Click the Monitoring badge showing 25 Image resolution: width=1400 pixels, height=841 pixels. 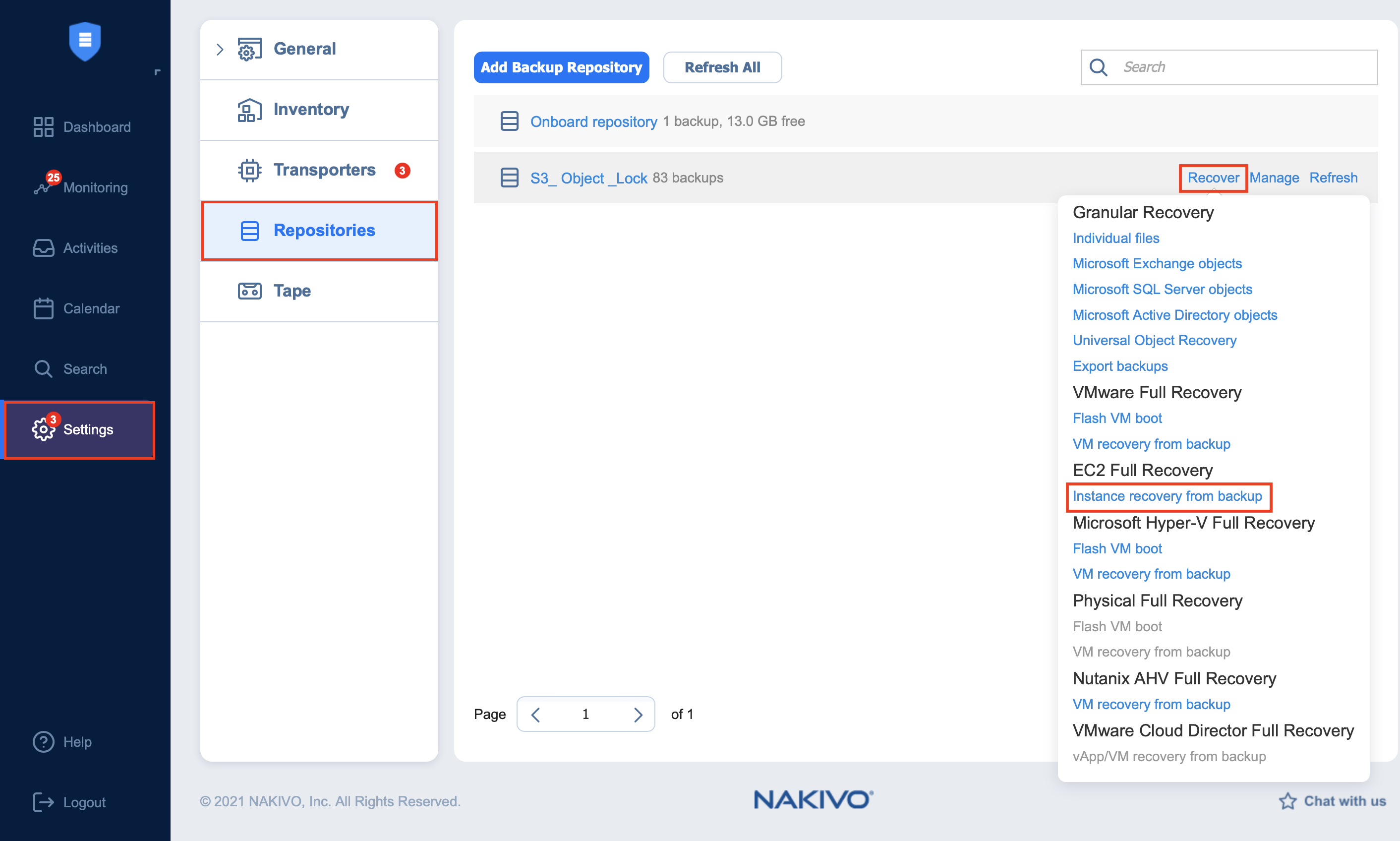(53, 178)
